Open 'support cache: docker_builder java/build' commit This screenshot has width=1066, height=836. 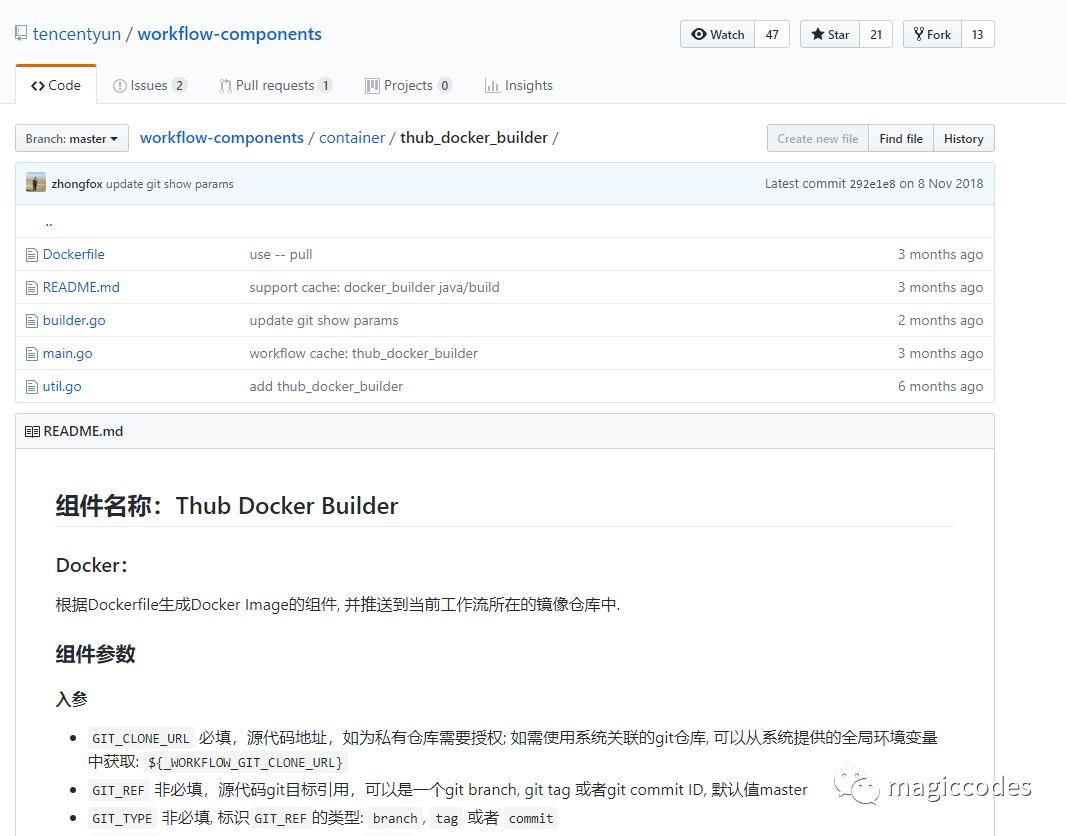tap(375, 288)
